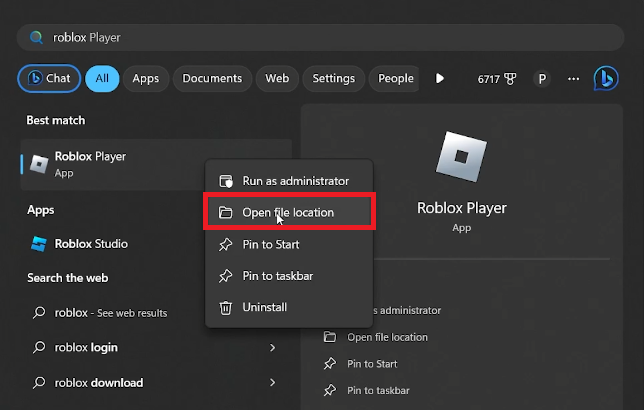Expand the roblox login search suggestion arrow
The image size is (644, 410).
(x=273, y=347)
